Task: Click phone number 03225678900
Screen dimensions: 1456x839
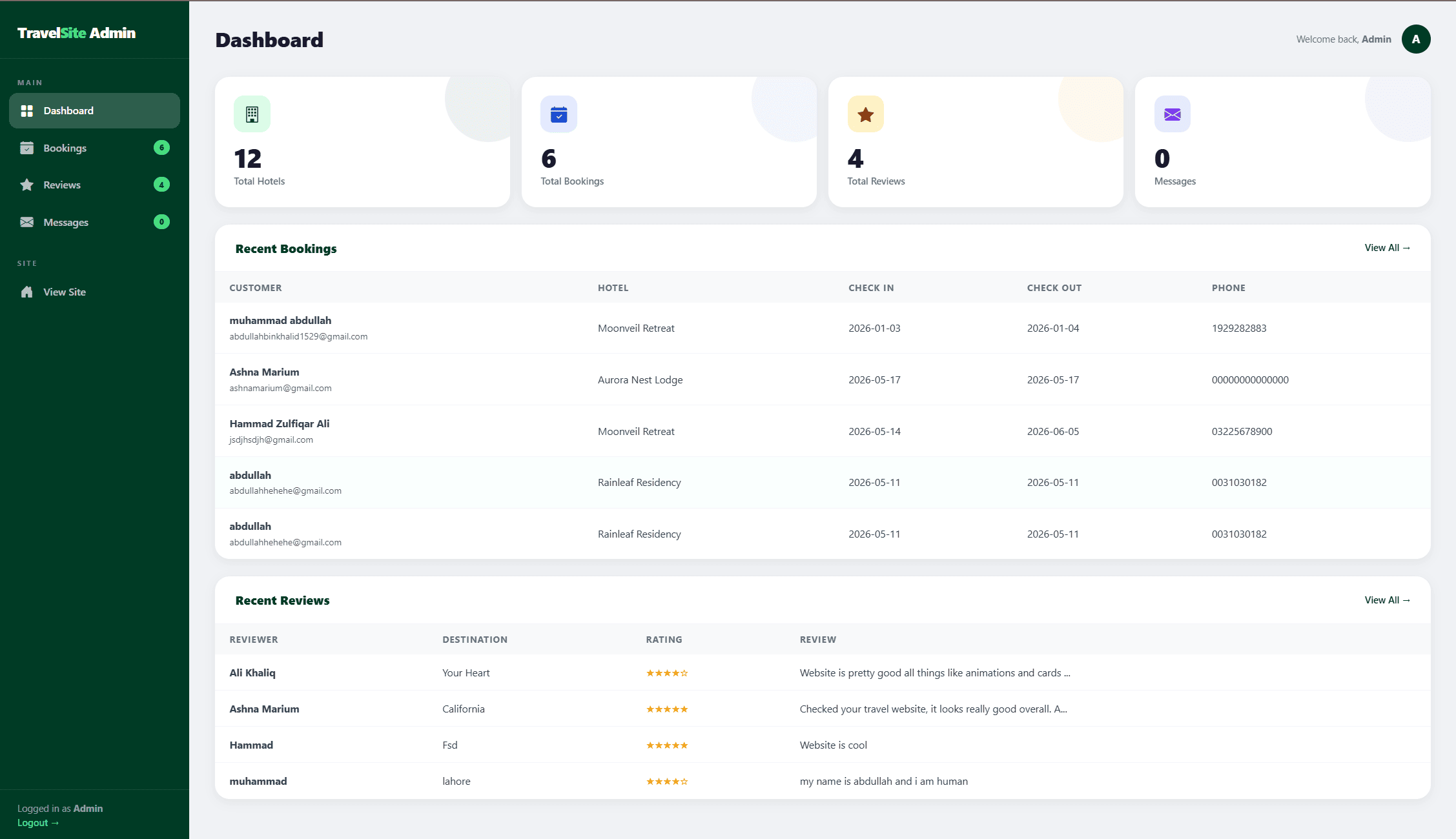Action: point(1242,431)
